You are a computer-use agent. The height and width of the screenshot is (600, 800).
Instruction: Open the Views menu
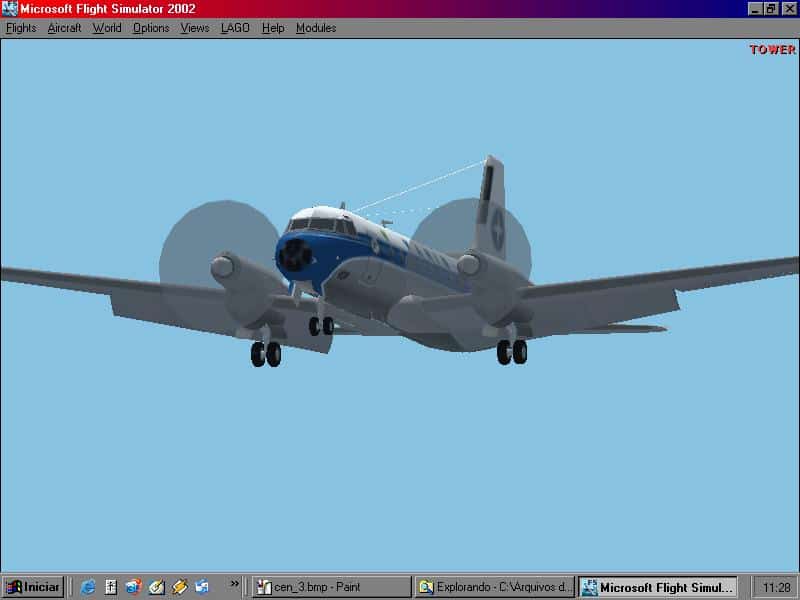coord(195,28)
